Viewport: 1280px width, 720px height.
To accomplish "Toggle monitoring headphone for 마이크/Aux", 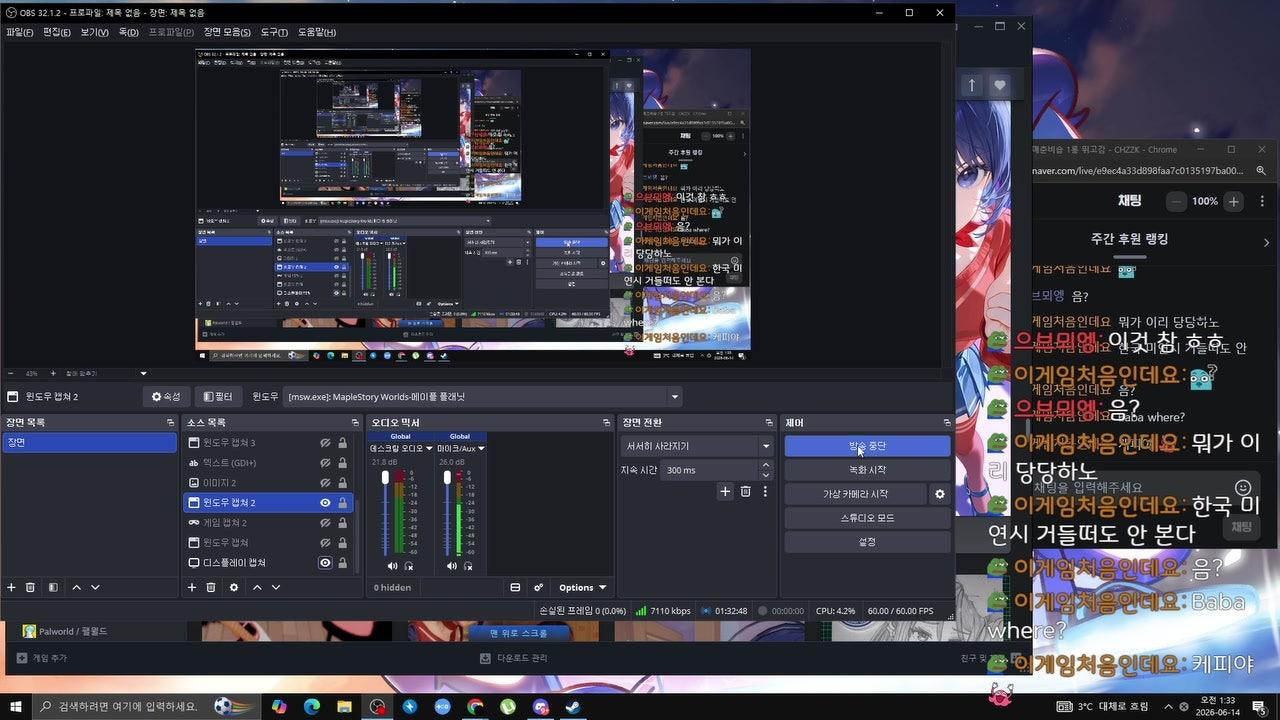I will (x=468, y=566).
